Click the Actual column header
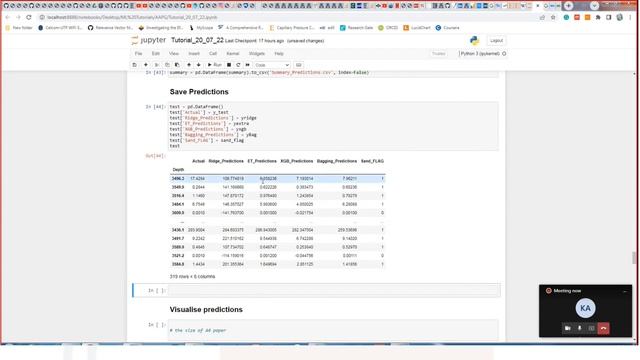This screenshot has height=360, width=640. pos(198,161)
